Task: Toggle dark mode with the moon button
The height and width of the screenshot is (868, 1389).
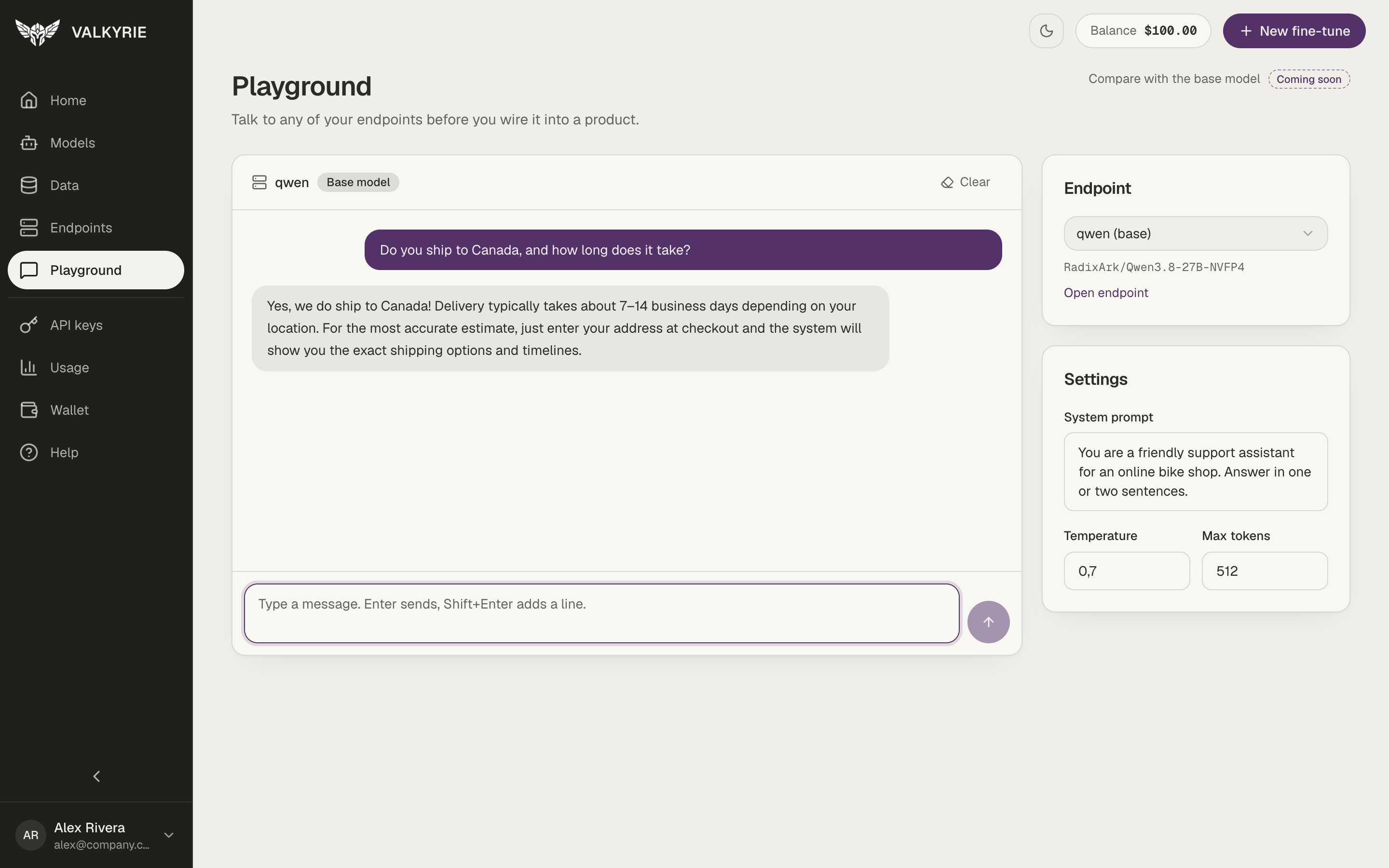Action: [x=1047, y=31]
